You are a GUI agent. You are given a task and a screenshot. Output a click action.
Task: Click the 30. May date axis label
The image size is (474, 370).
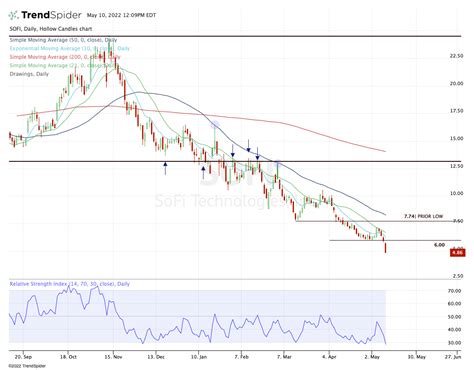coord(417,357)
